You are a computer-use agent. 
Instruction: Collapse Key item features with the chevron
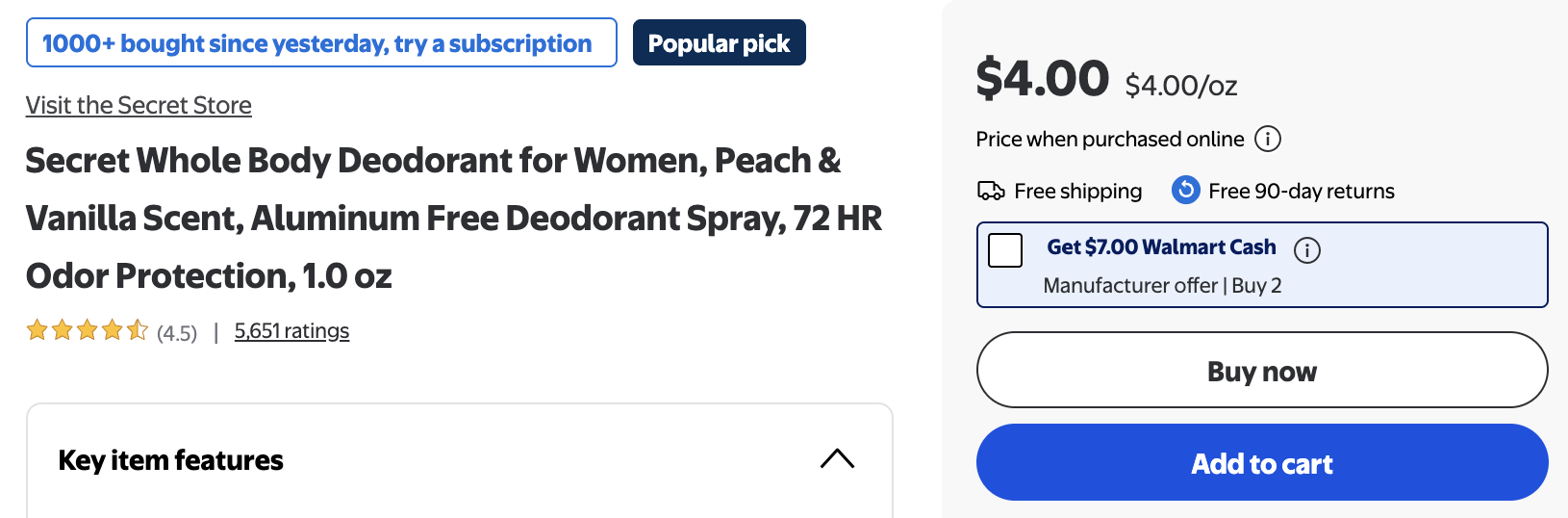click(837, 459)
